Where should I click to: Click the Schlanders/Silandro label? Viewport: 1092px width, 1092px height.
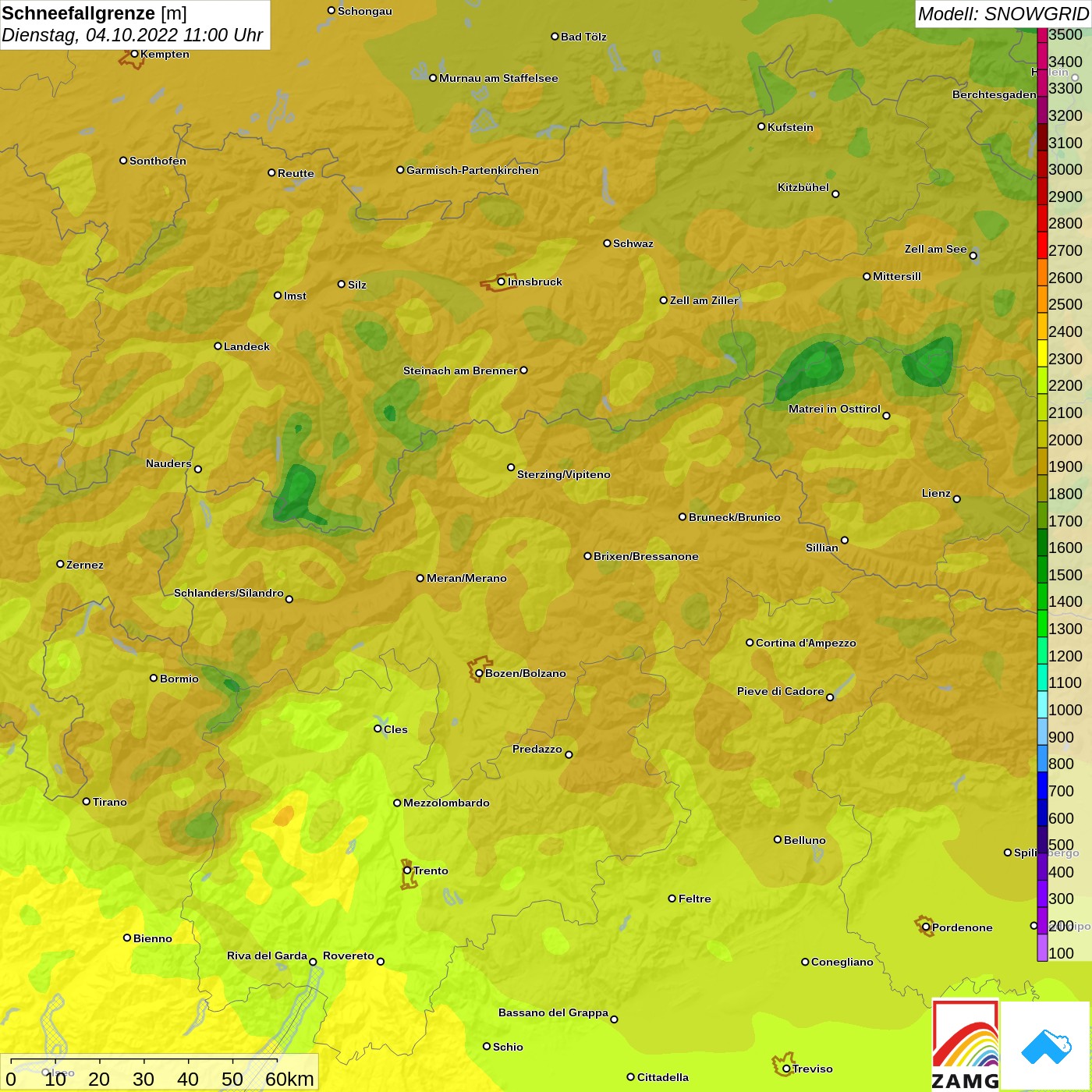pos(229,593)
